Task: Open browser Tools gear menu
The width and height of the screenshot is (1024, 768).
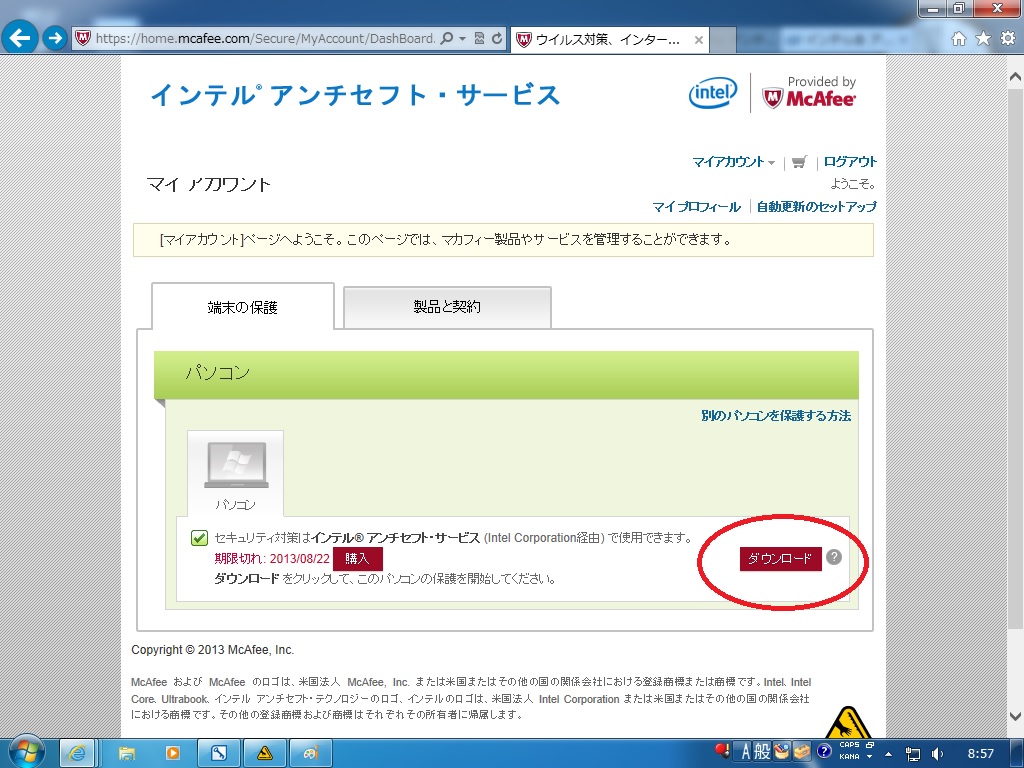Action: point(1008,39)
